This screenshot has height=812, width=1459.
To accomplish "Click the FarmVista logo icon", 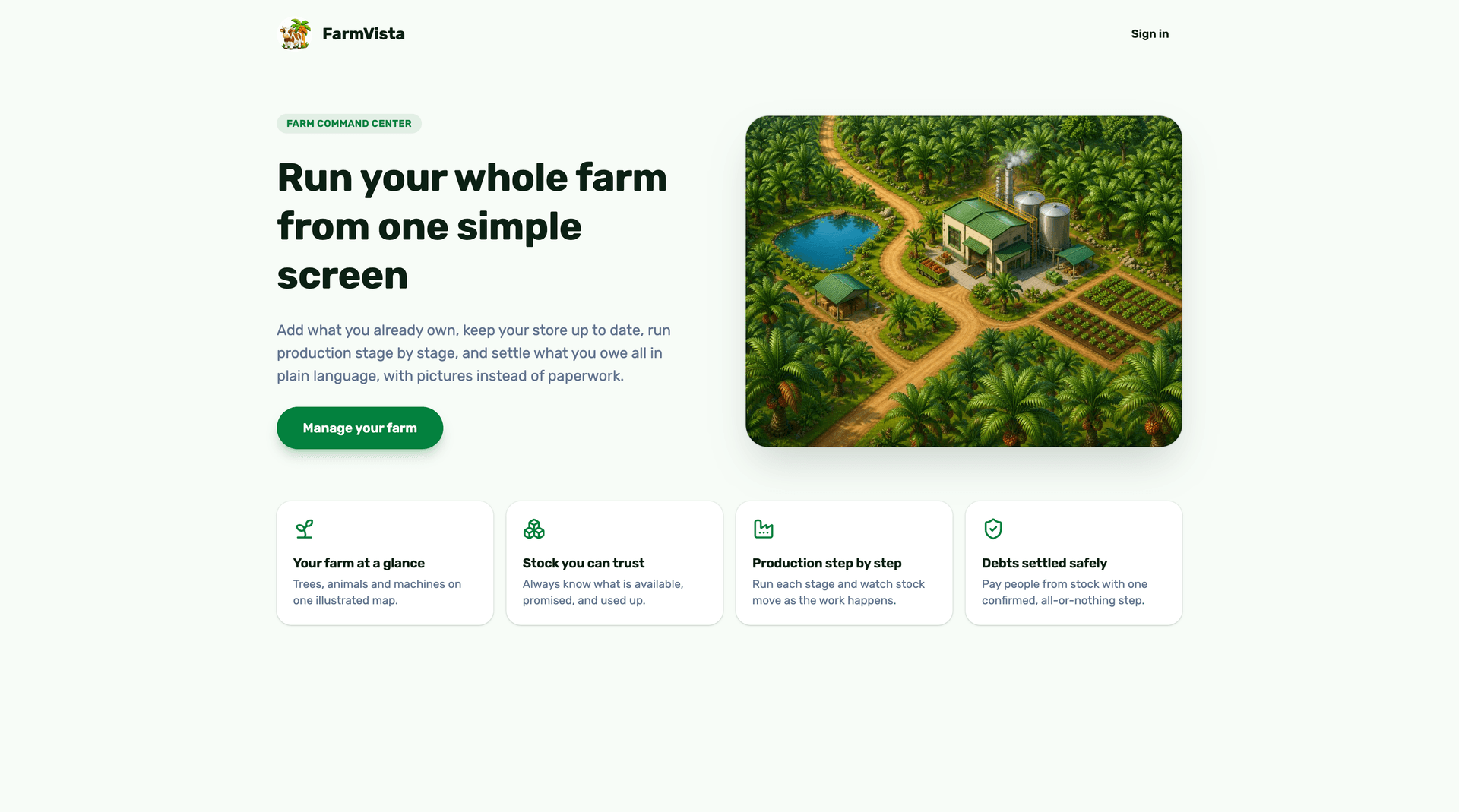I will click(295, 34).
